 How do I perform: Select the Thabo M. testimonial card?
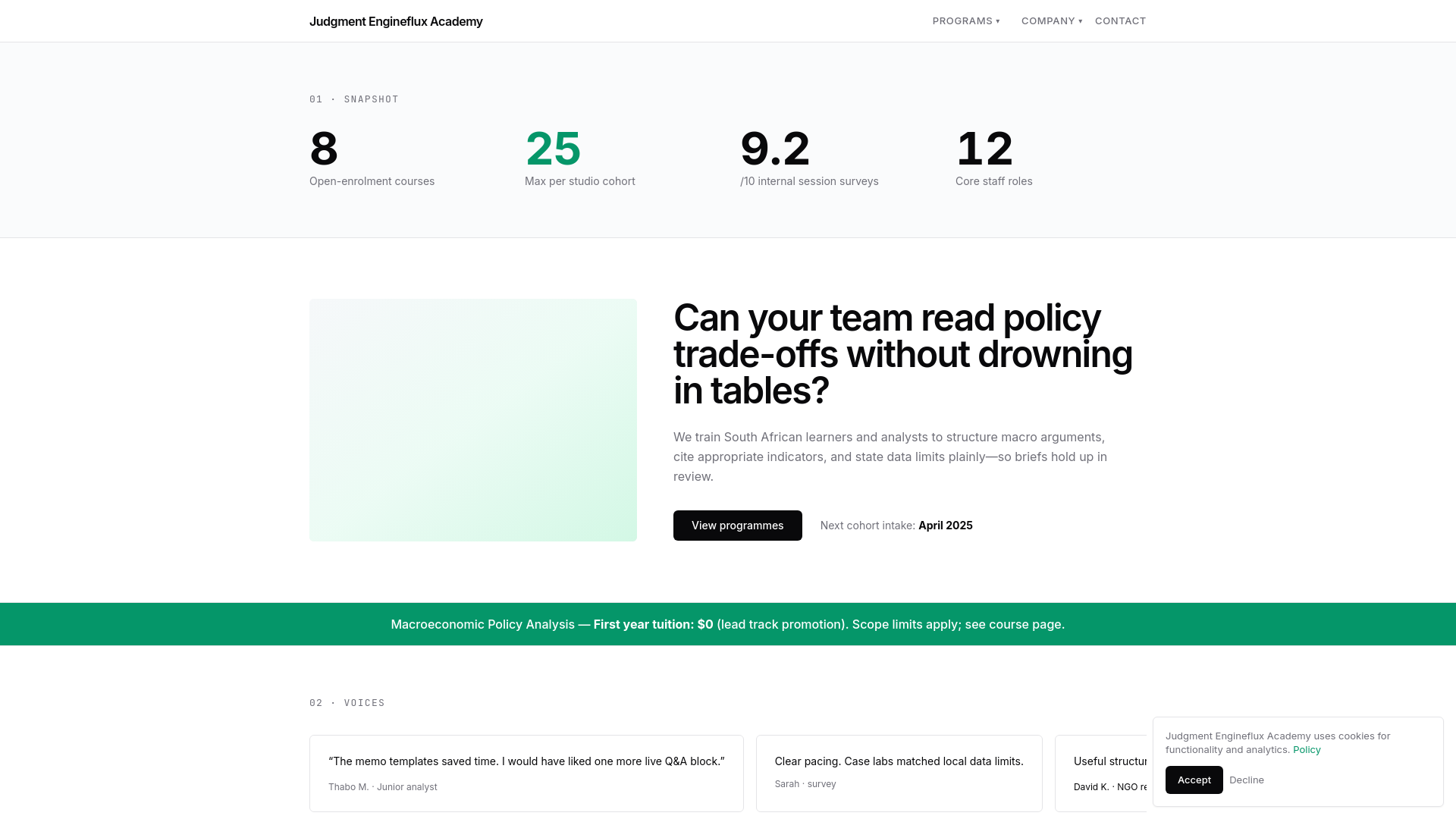(526, 773)
